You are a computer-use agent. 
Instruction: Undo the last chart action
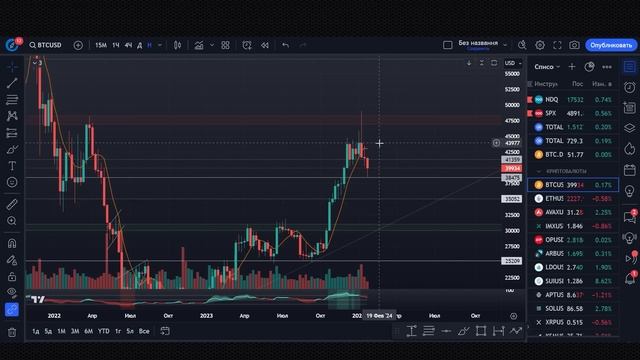pos(286,45)
